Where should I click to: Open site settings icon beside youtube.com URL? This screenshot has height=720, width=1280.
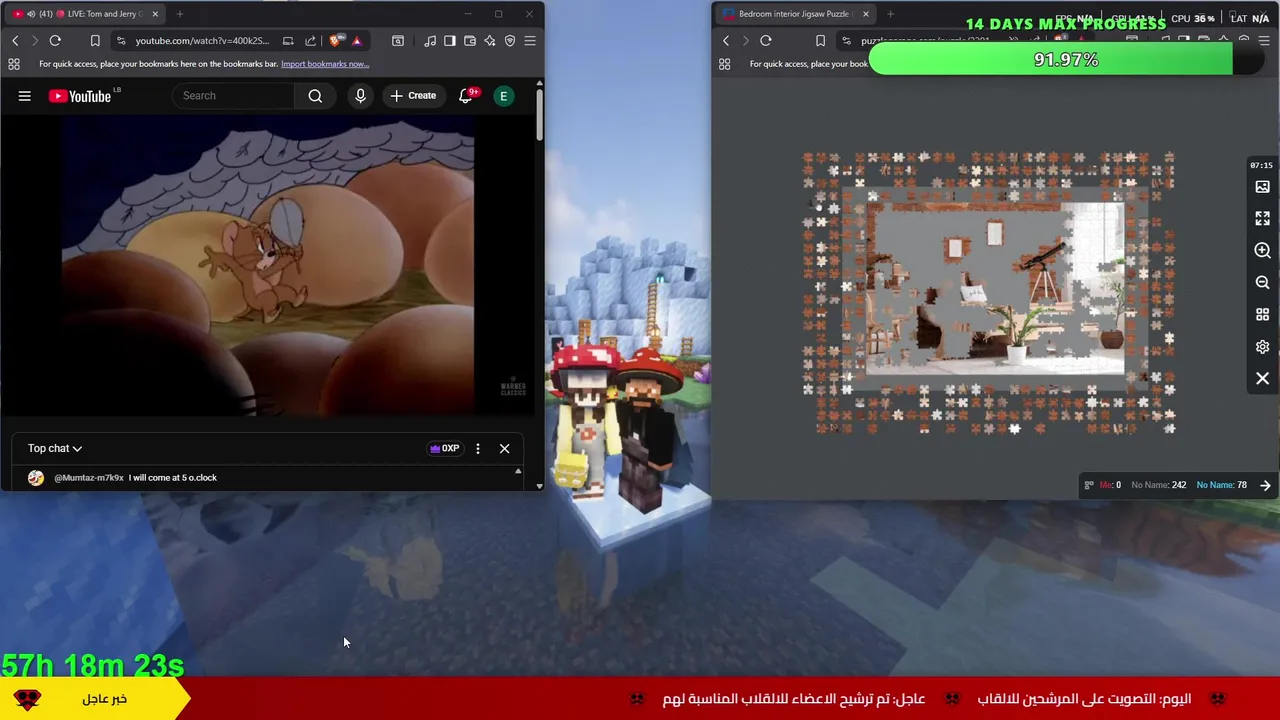121,41
